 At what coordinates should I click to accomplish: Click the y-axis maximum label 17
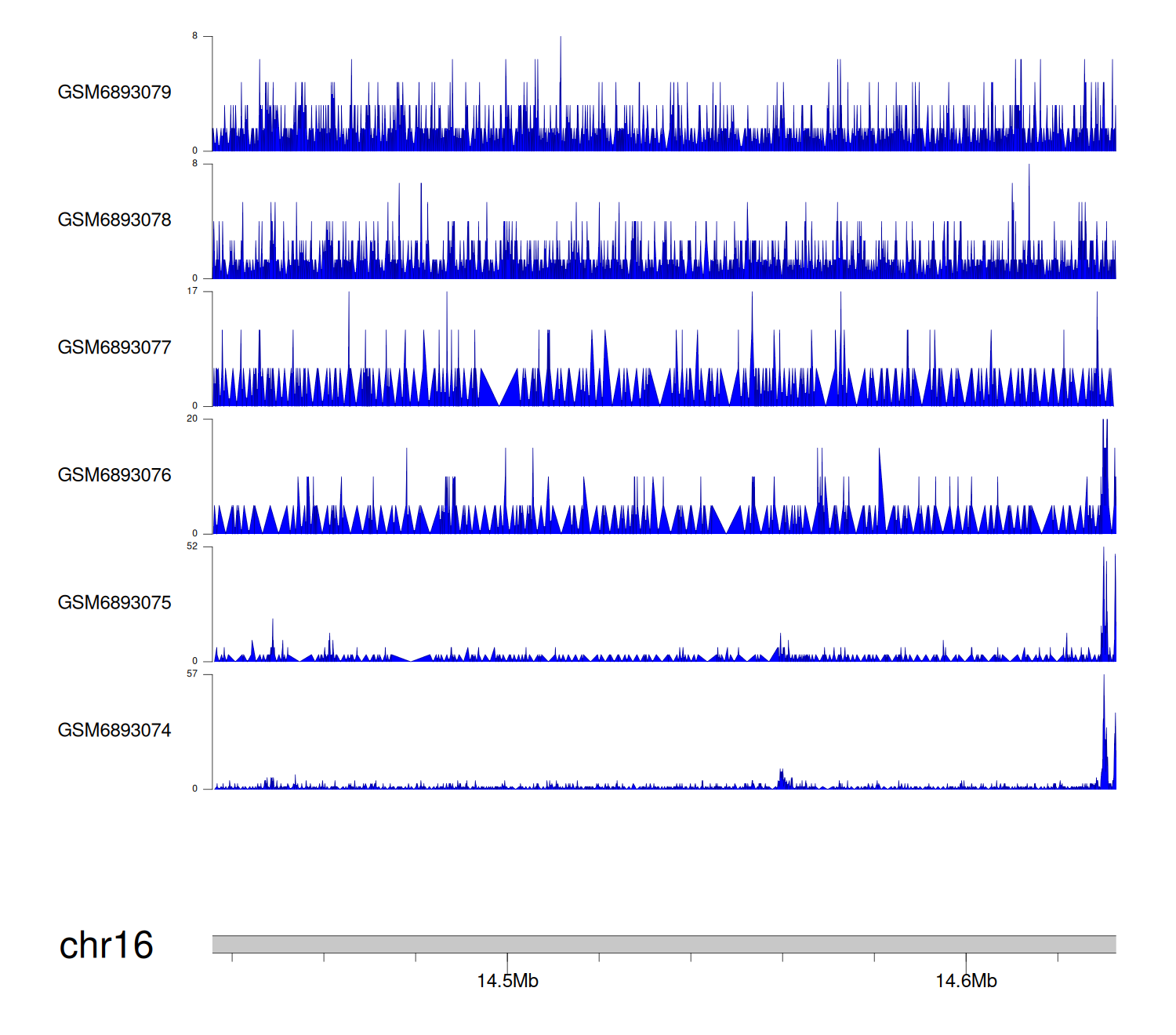click(192, 292)
